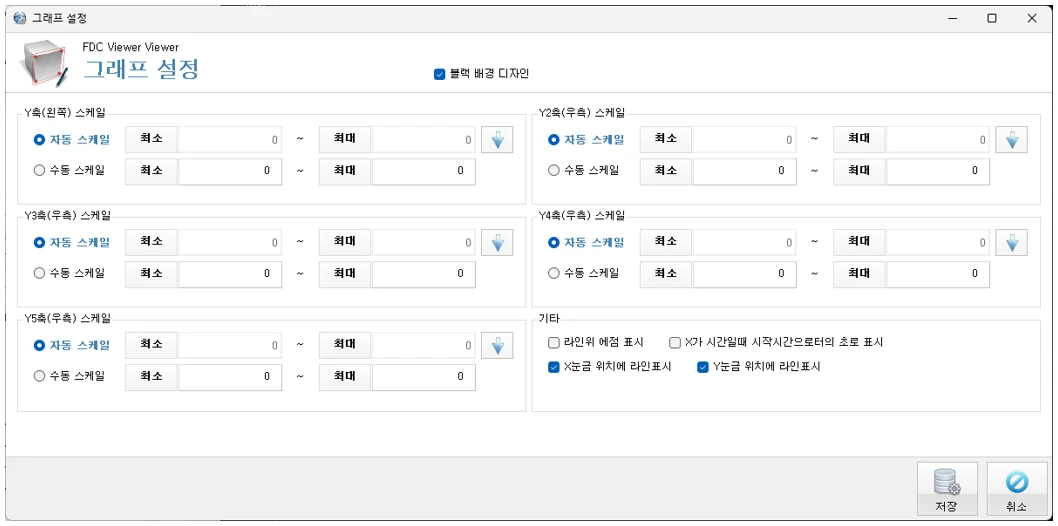Viewport: 1058px width, 526px height.
Task: Click 최대 button in Y4축 자동 스케일 row
Action: 859,243
